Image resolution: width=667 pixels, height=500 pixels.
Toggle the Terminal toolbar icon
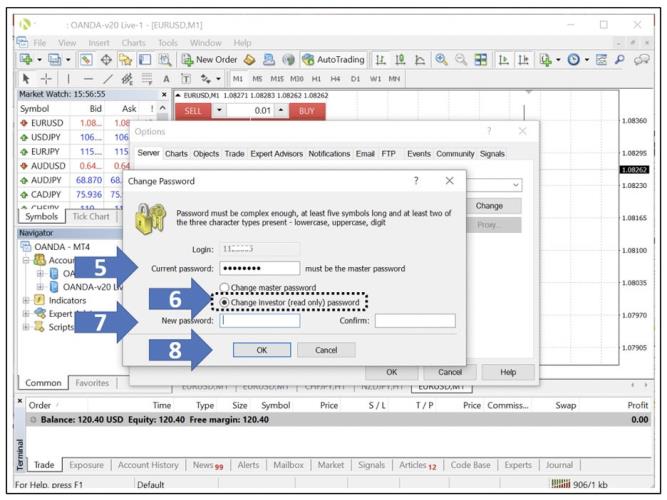click(x=145, y=60)
